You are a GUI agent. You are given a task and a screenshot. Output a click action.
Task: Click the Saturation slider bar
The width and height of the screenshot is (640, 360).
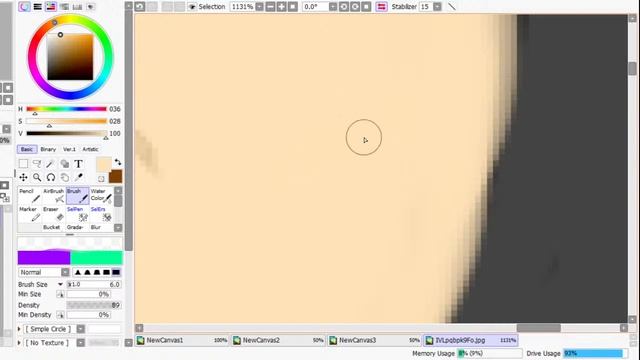coord(66,121)
